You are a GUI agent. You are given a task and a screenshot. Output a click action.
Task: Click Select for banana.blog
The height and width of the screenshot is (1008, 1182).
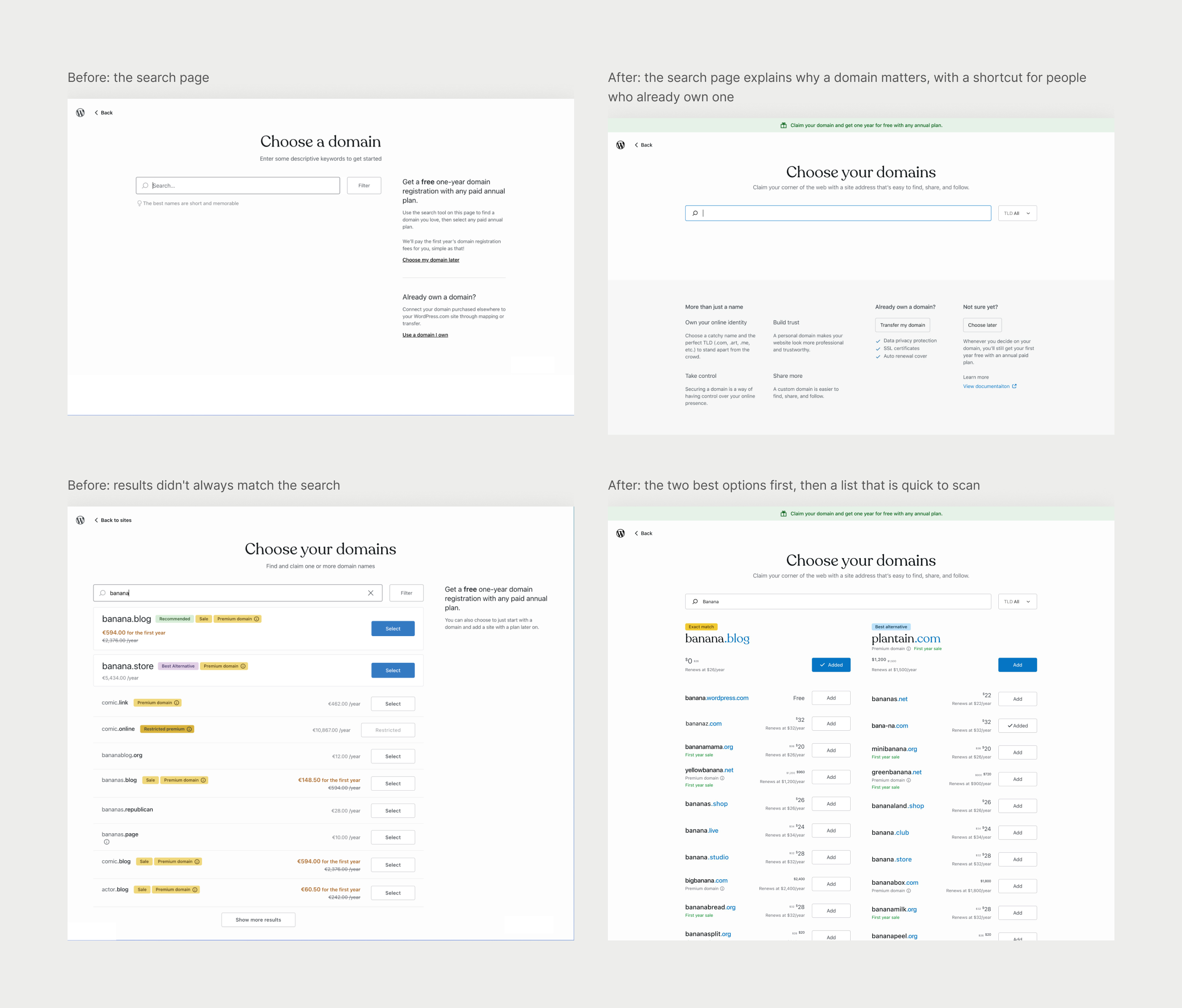point(393,629)
